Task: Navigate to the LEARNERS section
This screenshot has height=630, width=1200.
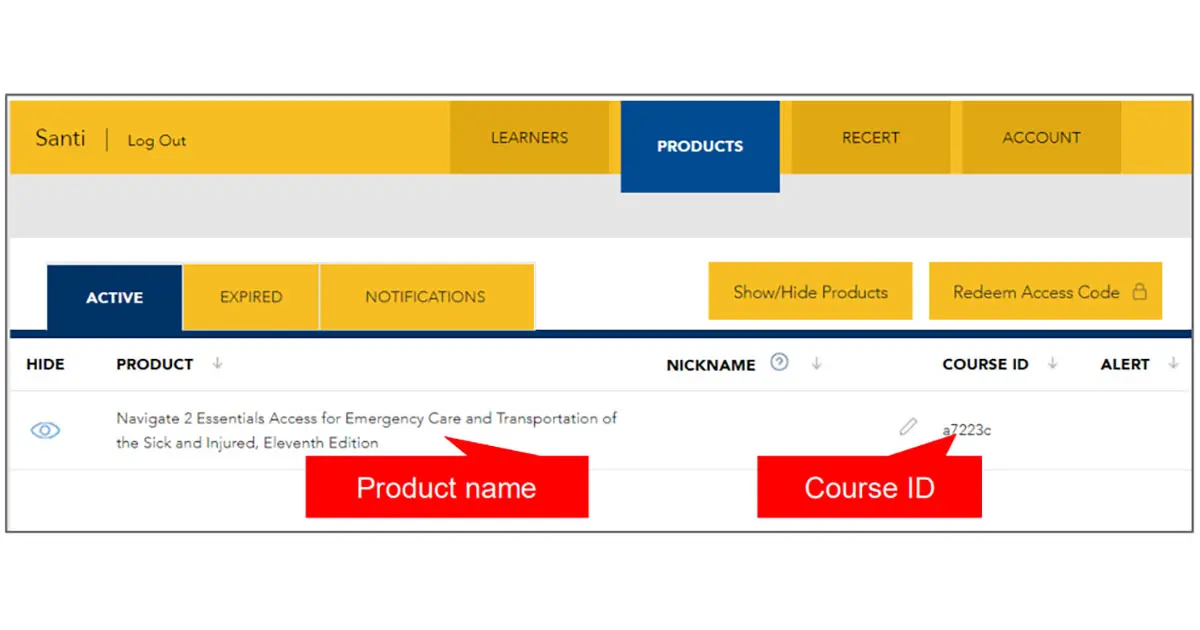Action: coord(531,138)
